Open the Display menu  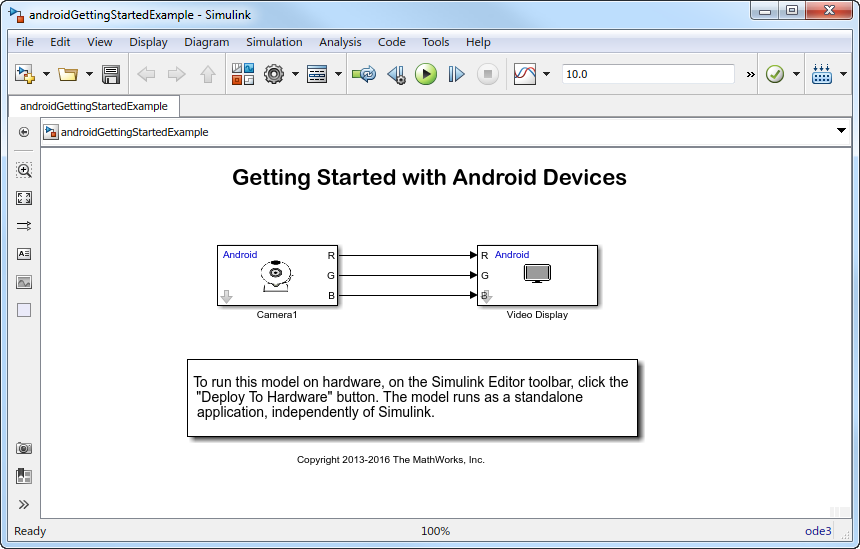coord(148,42)
